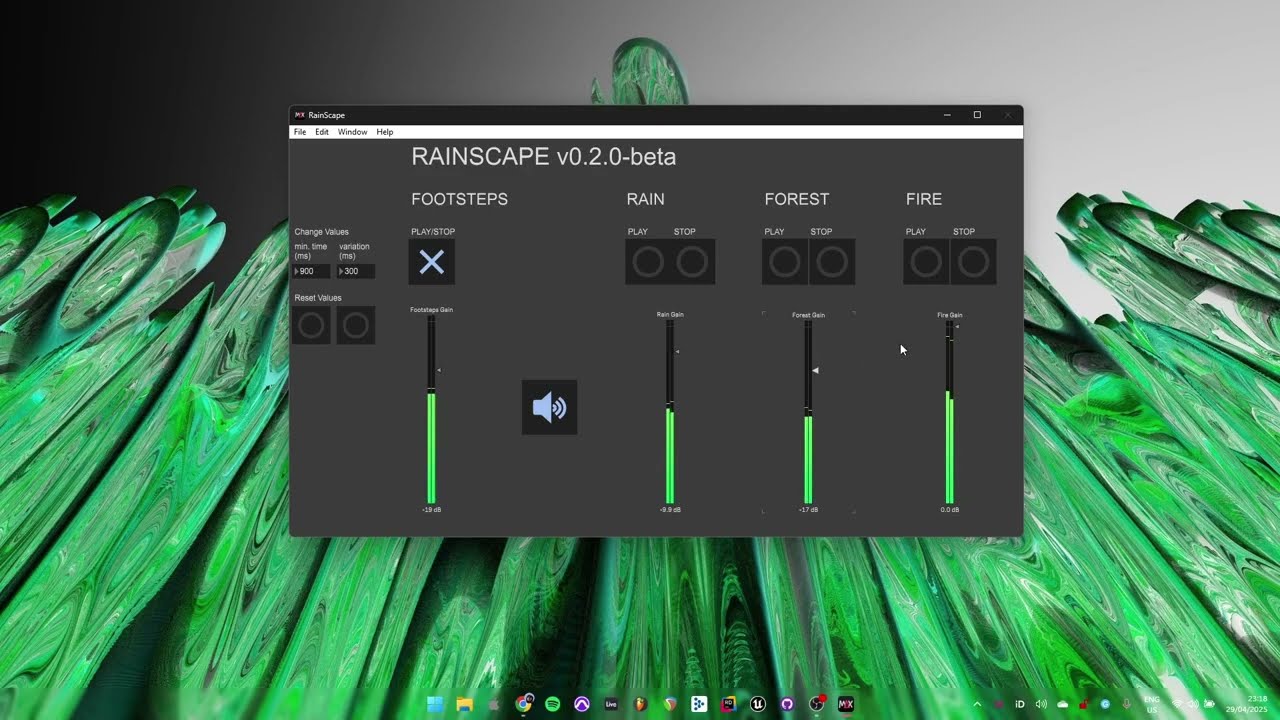Minimize the RainScape window

click(947, 115)
